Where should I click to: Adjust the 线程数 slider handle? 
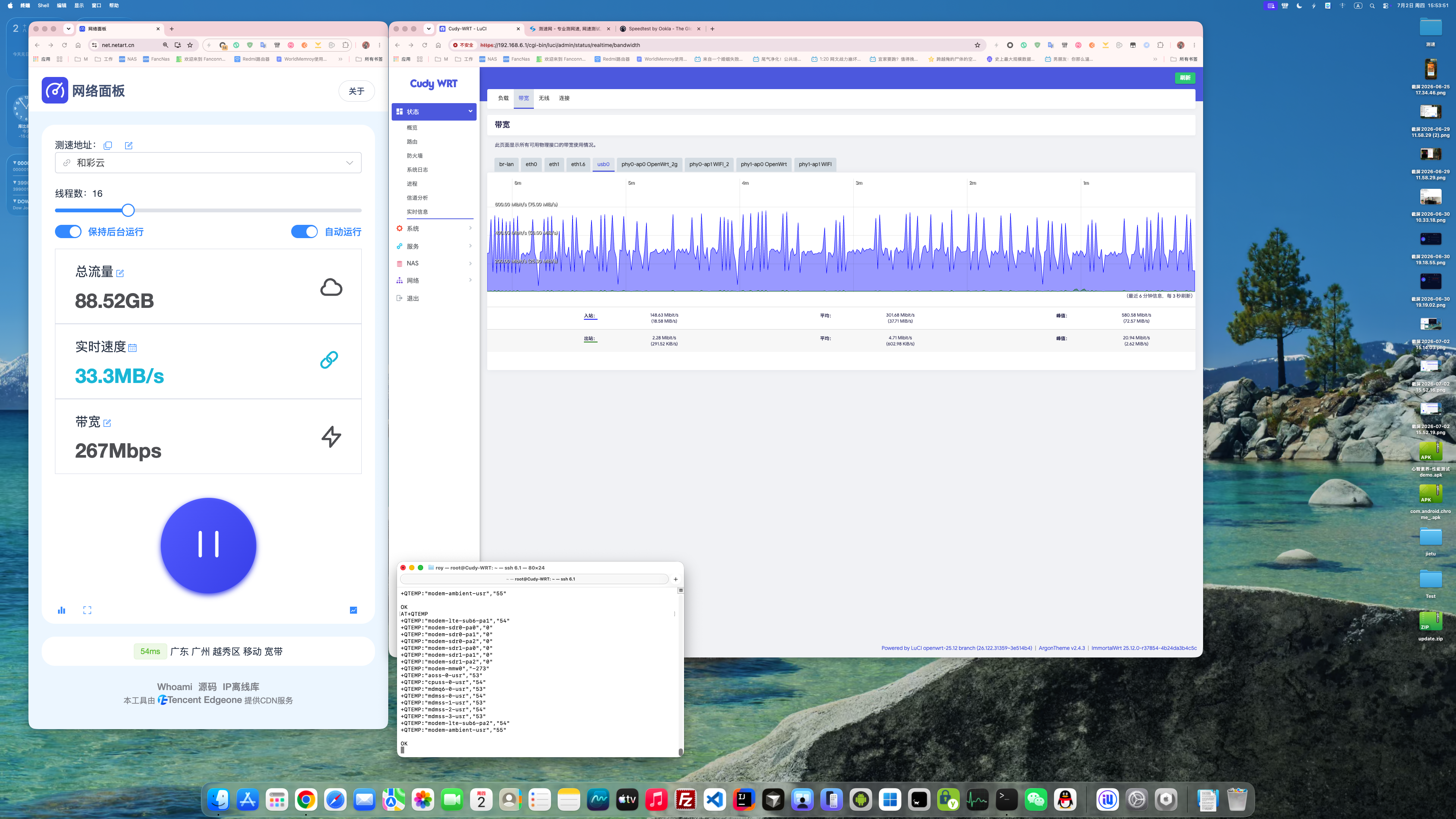click(128, 210)
